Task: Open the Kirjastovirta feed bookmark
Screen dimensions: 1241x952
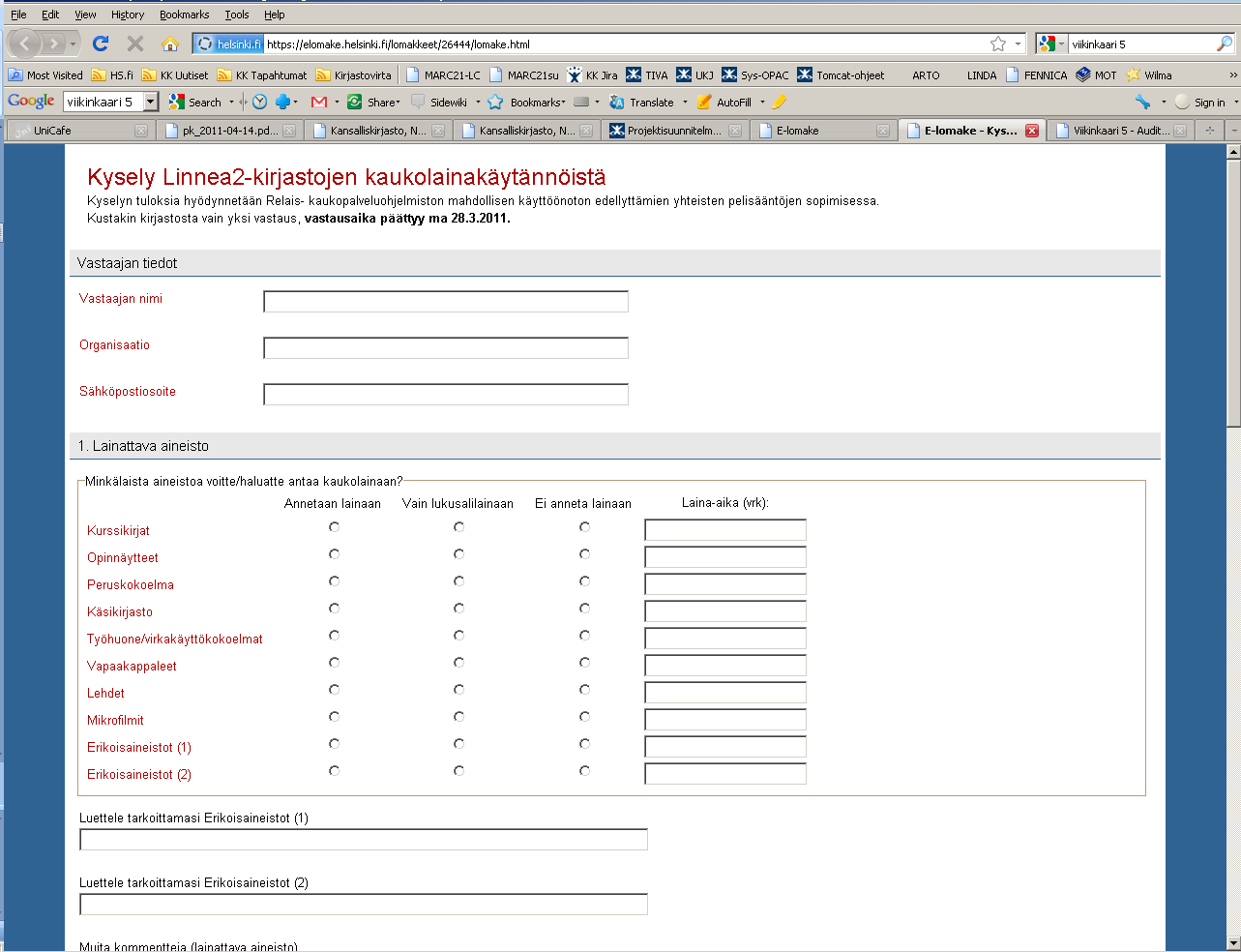Action: click(354, 74)
